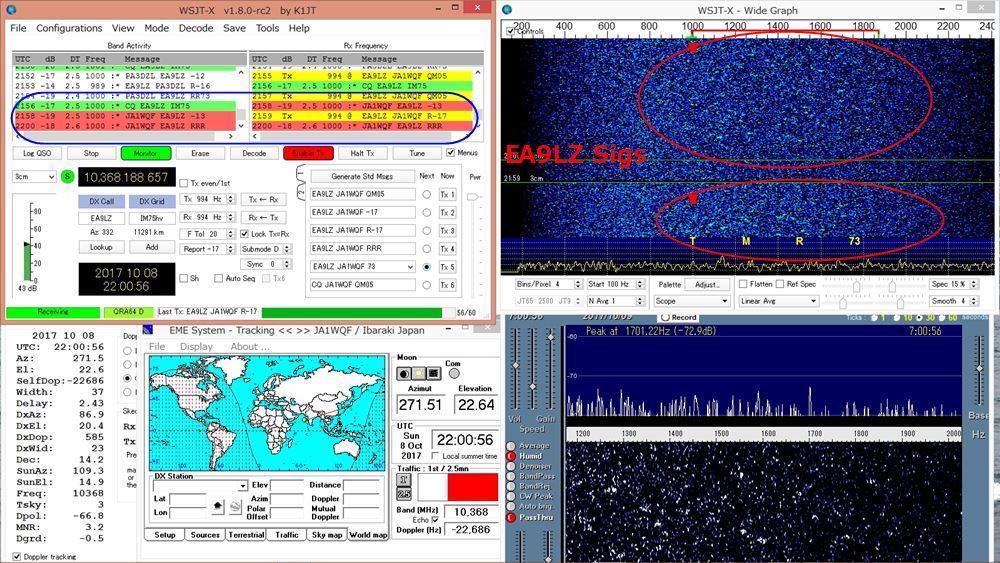Switch to the Sky map tab
Image resolution: width=1000 pixels, height=563 pixels.
(327, 535)
